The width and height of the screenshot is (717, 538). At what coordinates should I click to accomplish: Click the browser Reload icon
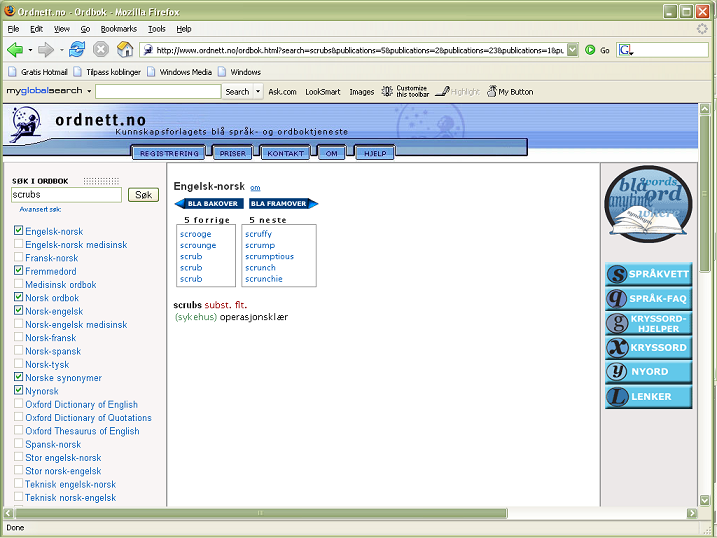(76, 49)
